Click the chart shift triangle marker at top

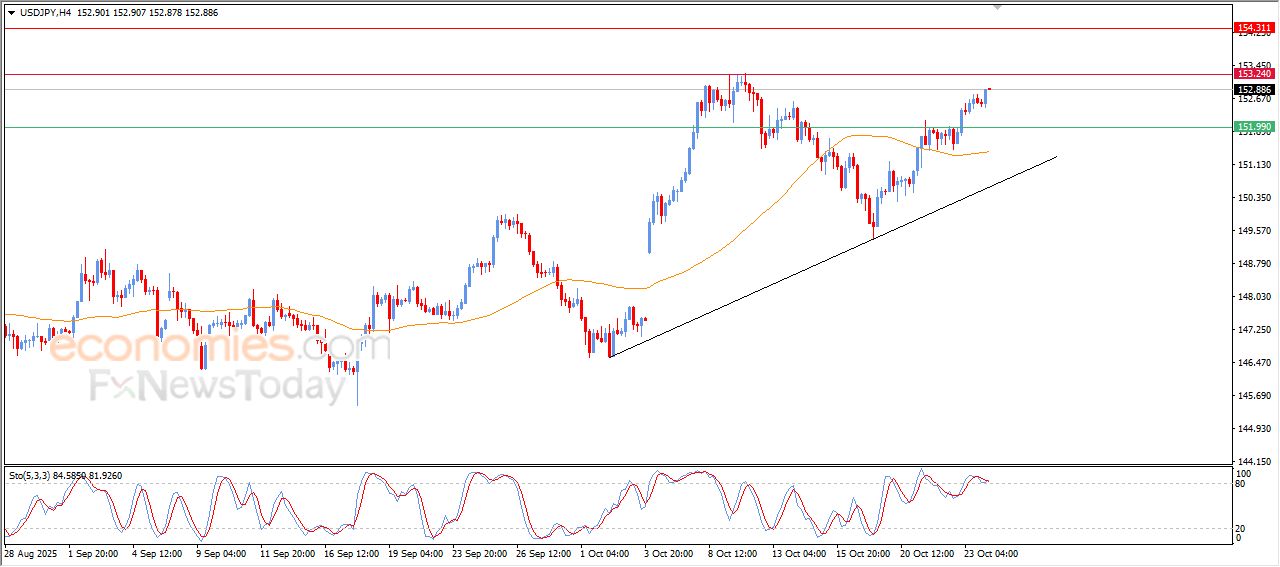tap(996, 7)
